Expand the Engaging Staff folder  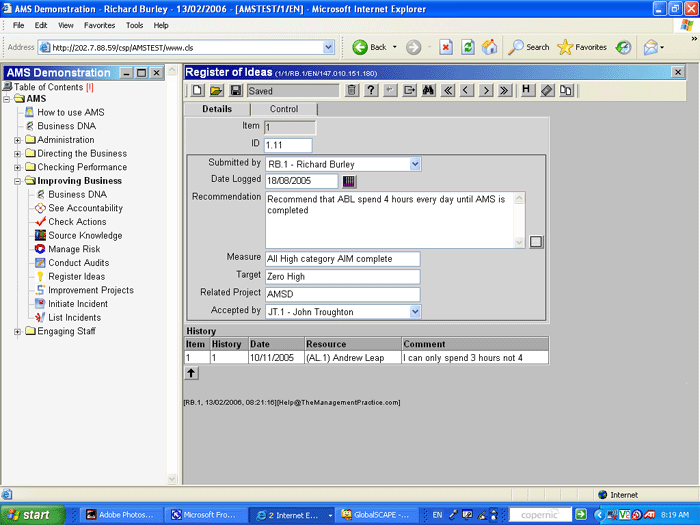pyautogui.click(x=17, y=332)
